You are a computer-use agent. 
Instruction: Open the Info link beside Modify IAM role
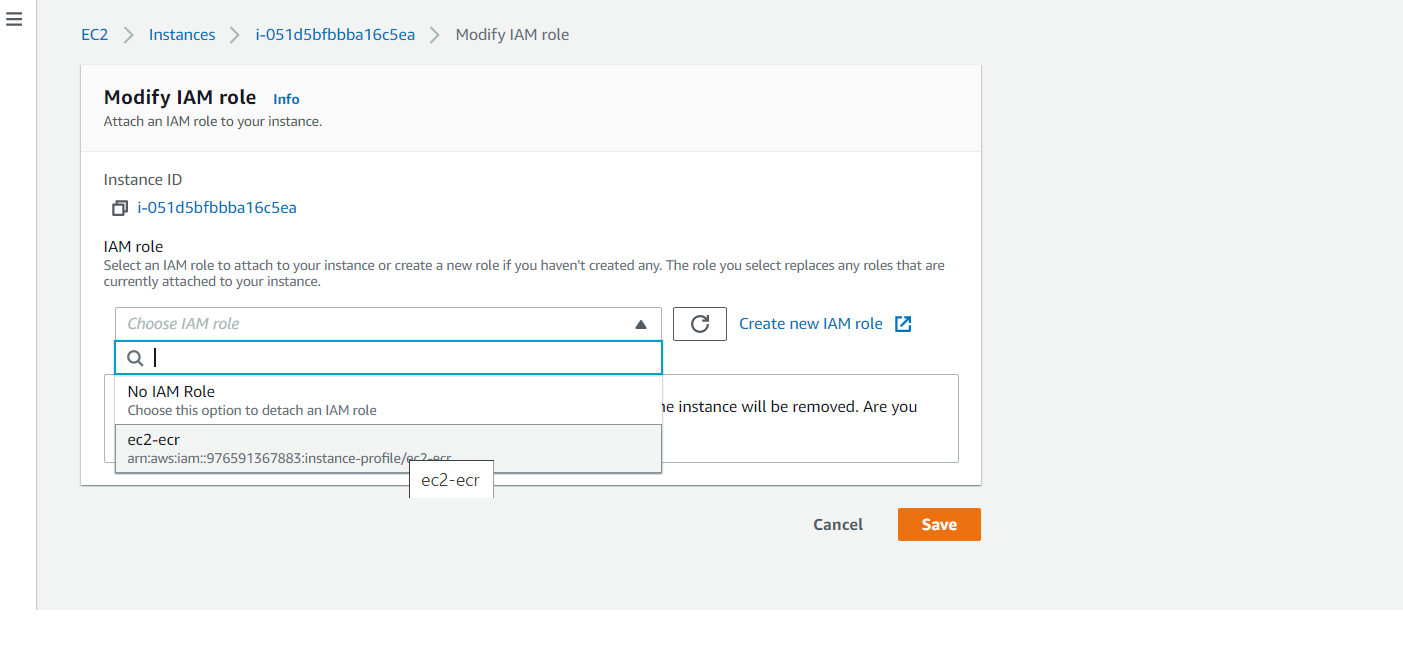point(286,99)
